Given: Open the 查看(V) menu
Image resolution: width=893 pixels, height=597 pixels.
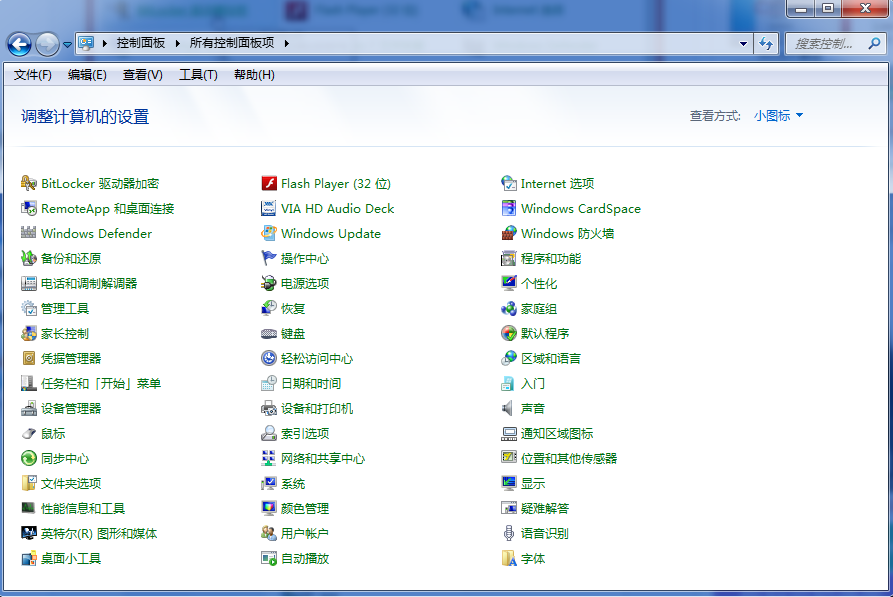Looking at the screenshot, I should point(143,75).
